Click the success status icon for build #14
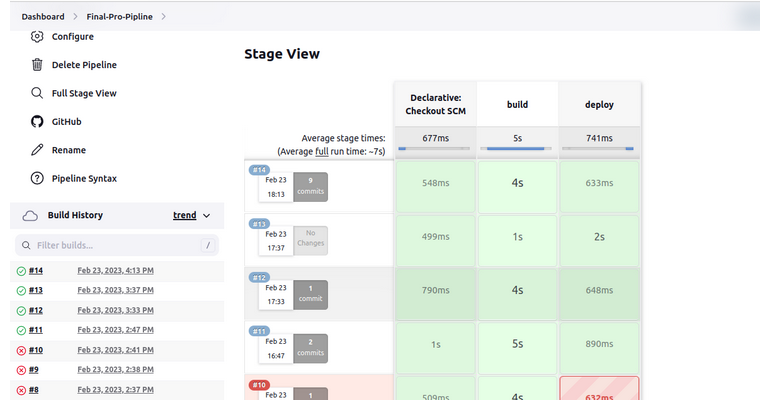760x408 pixels. click(x=21, y=271)
